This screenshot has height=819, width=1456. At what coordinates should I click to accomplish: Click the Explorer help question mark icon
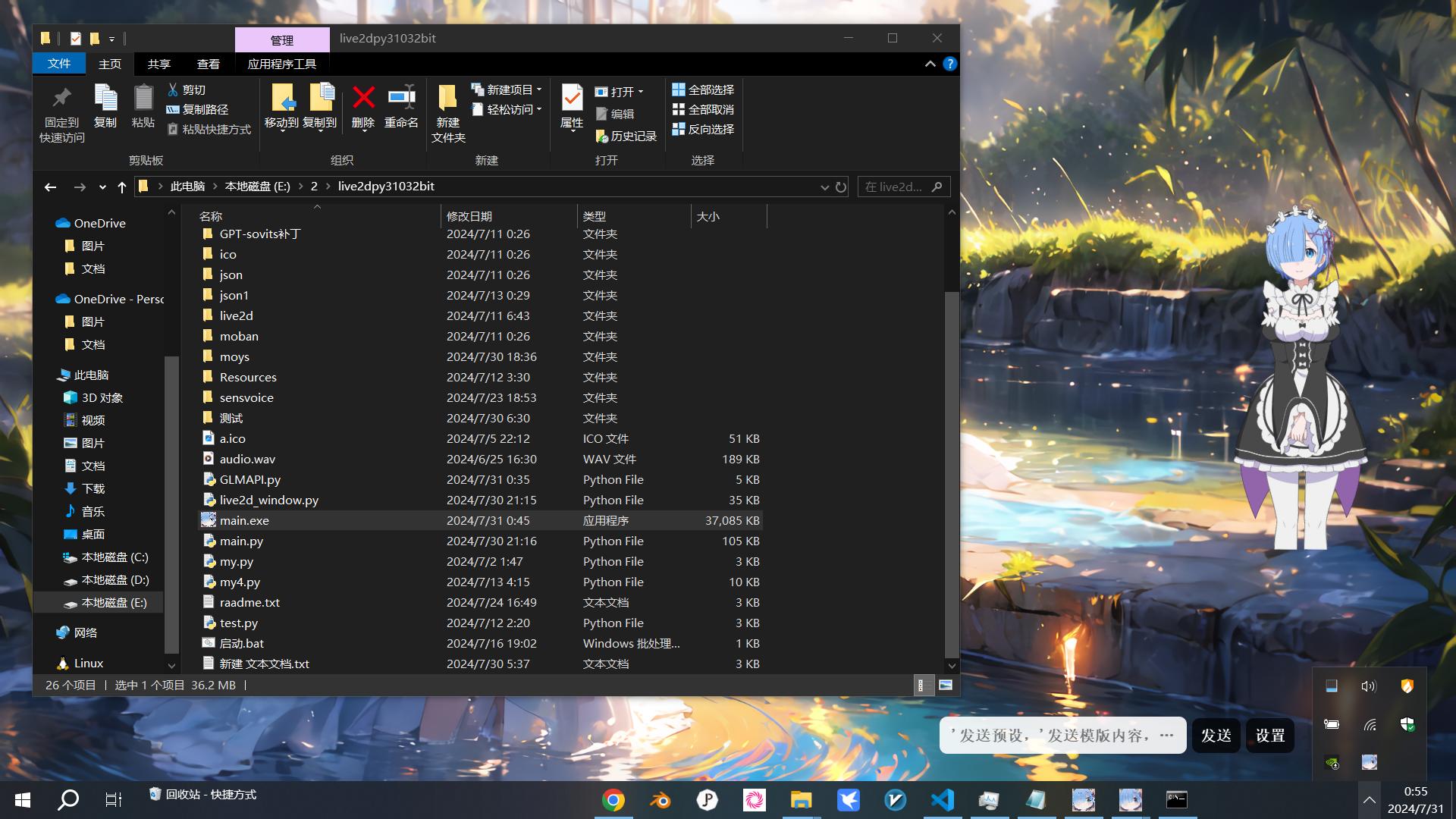pos(949,64)
